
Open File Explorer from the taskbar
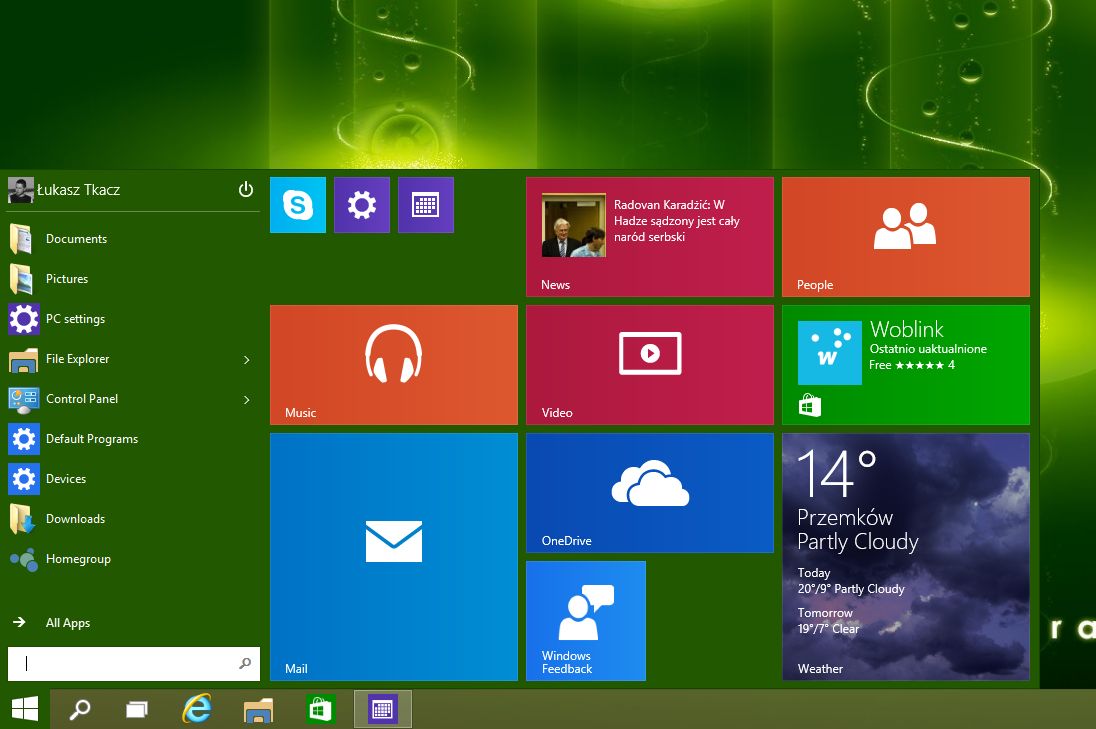click(x=258, y=709)
